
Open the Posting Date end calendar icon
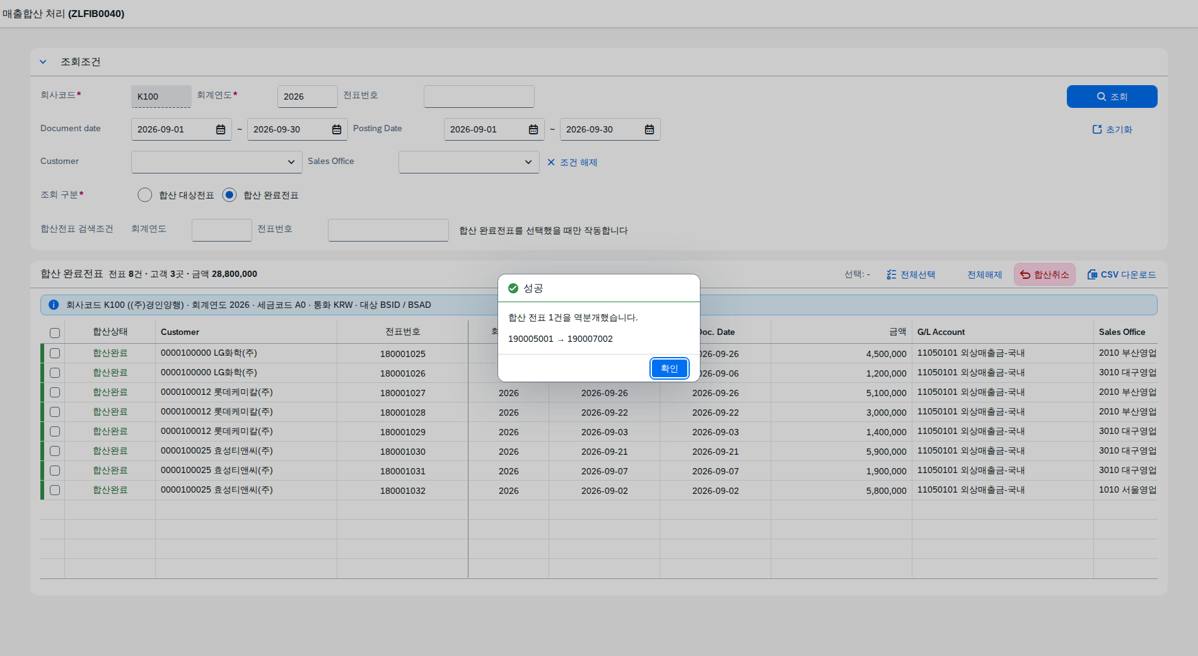[x=649, y=129]
